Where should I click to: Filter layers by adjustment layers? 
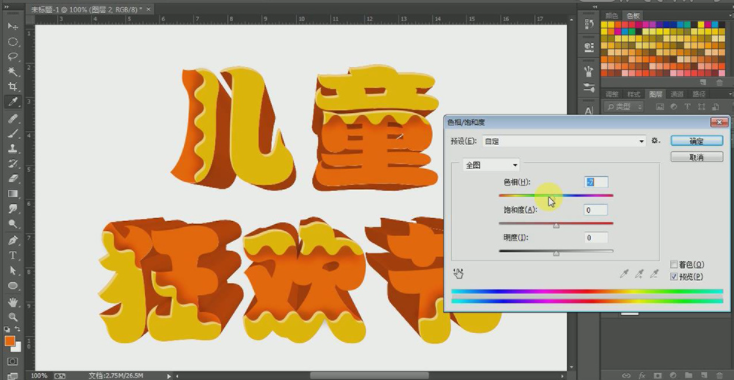(674, 107)
